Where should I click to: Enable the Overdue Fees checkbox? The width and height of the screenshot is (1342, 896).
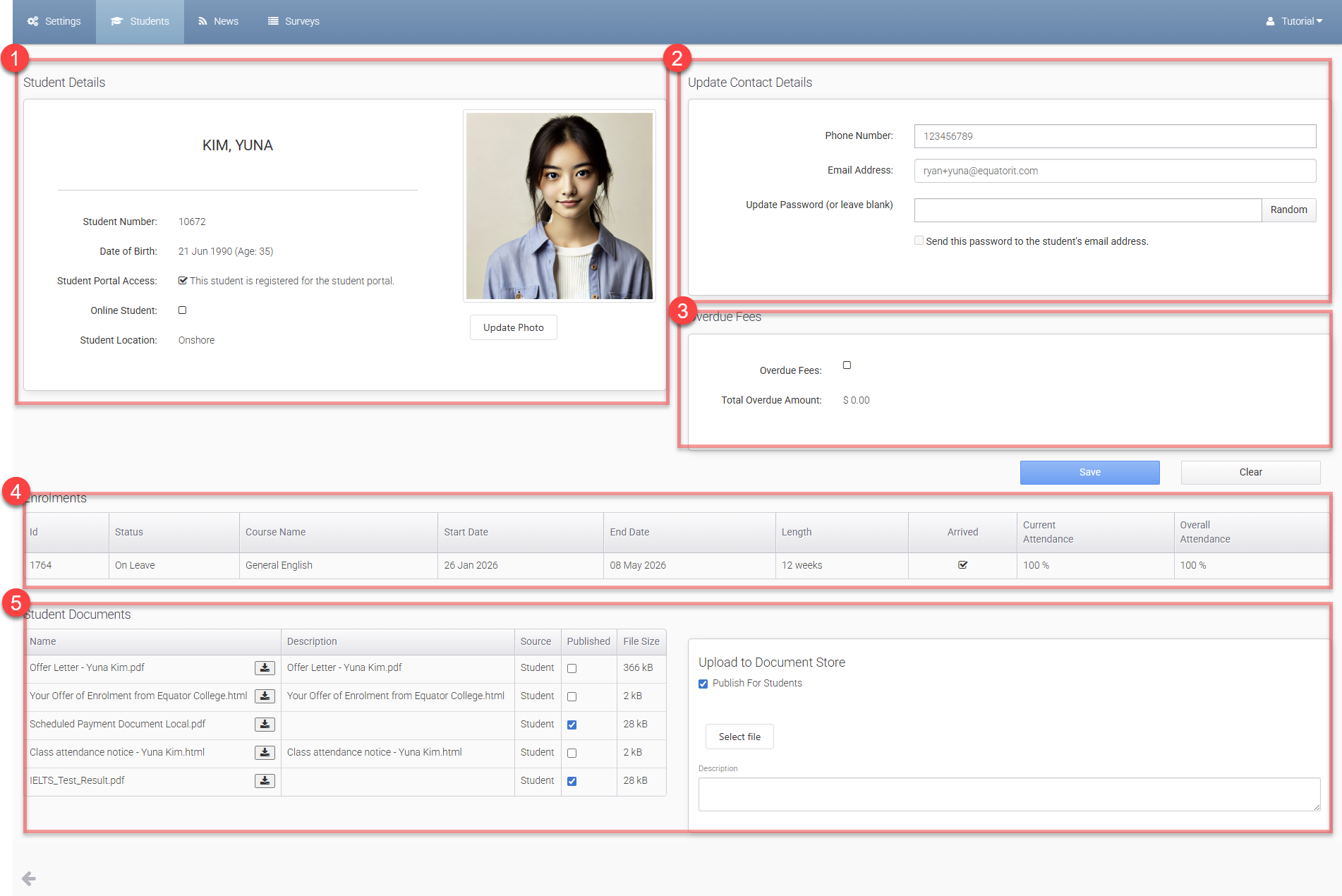point(847,365)
